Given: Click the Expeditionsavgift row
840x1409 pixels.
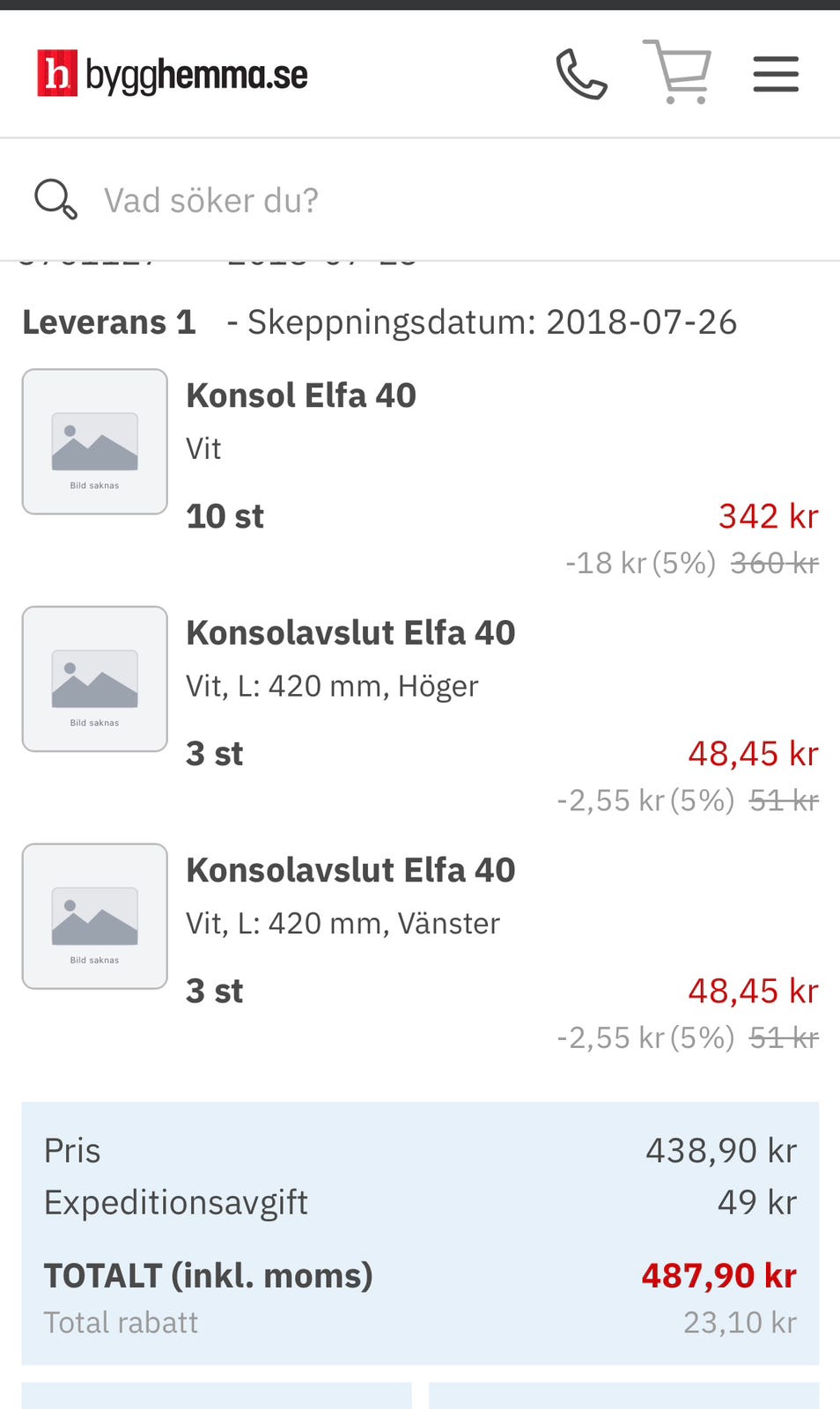Looking at the screenshot, I should [420, 1202].
